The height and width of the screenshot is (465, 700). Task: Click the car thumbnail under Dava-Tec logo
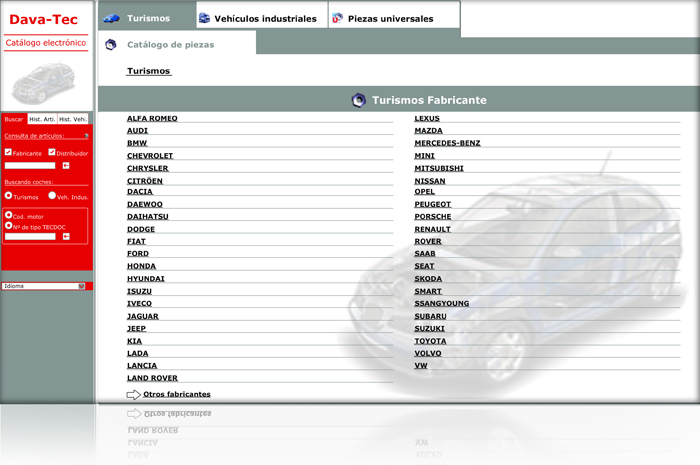point(44,83)
